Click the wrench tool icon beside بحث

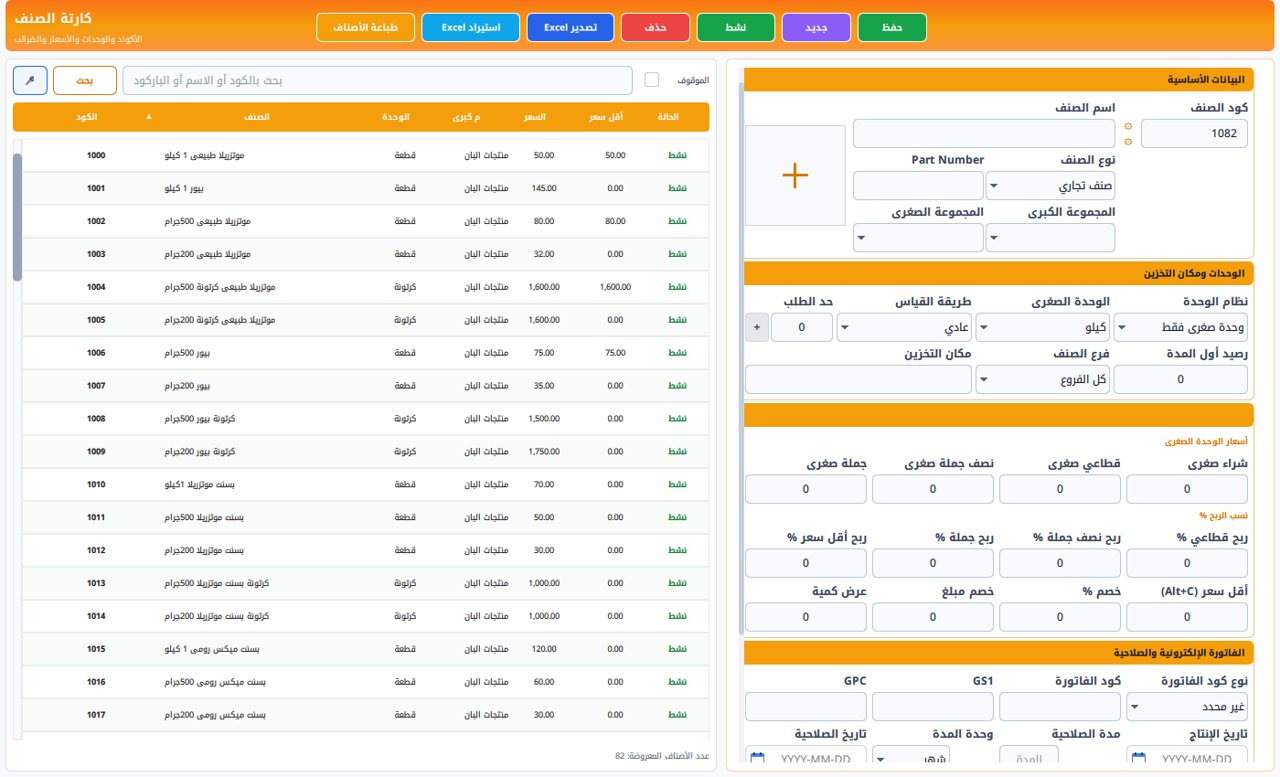pos(31,81)
